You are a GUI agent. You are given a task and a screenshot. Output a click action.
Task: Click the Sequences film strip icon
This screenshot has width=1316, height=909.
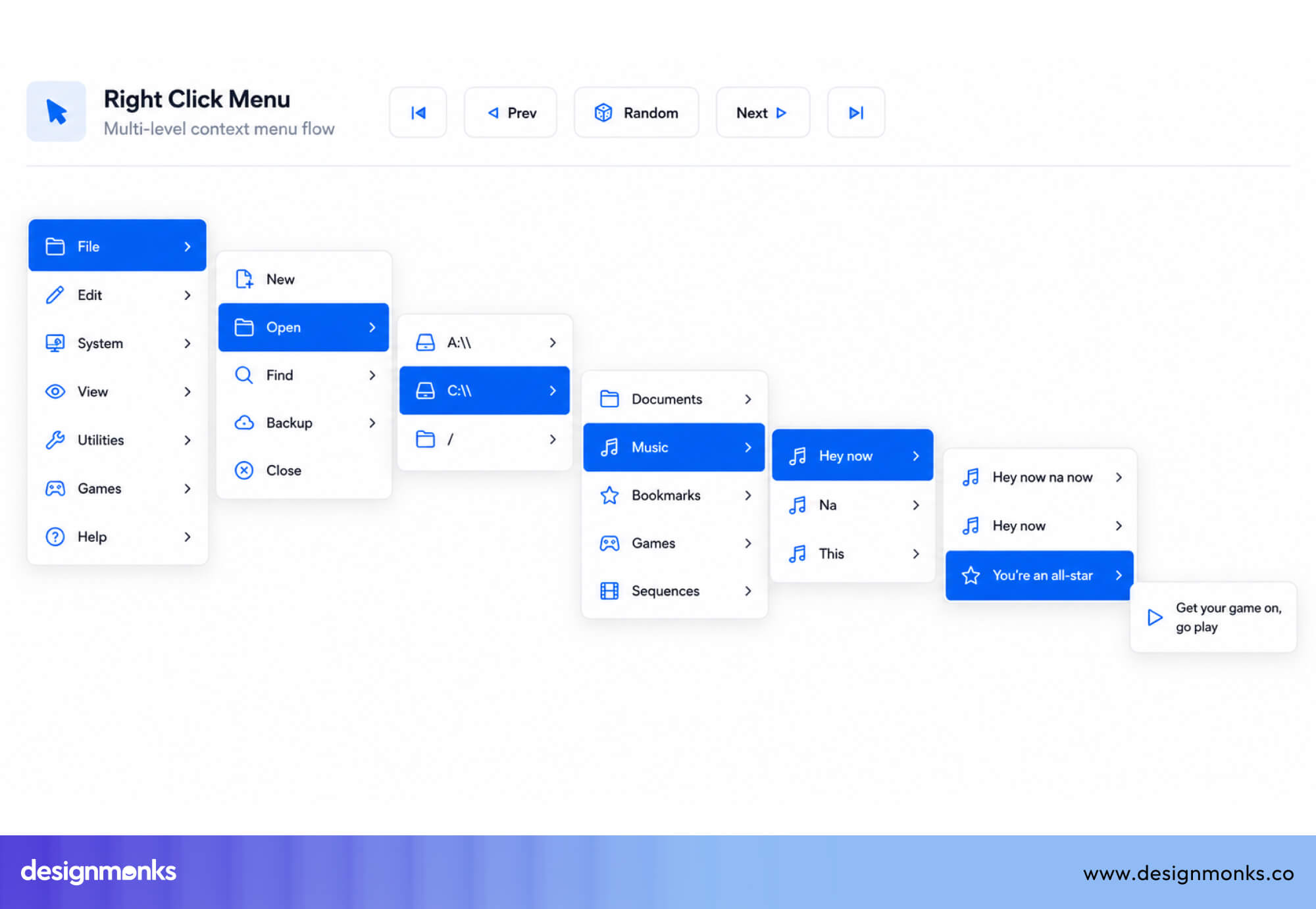click(x=609, y=591)
